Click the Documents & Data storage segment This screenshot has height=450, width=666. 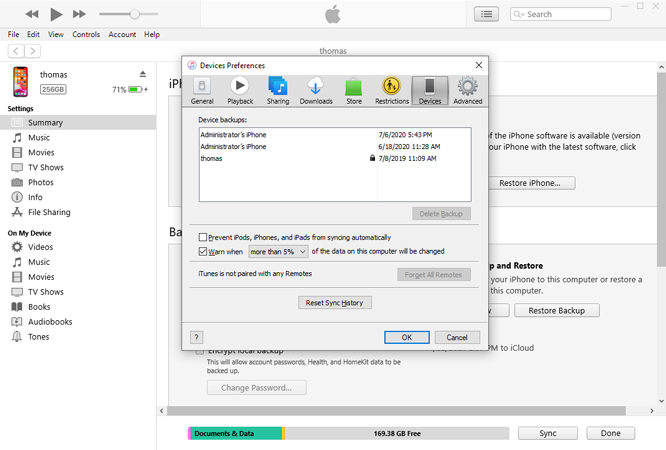pos(235,433)
